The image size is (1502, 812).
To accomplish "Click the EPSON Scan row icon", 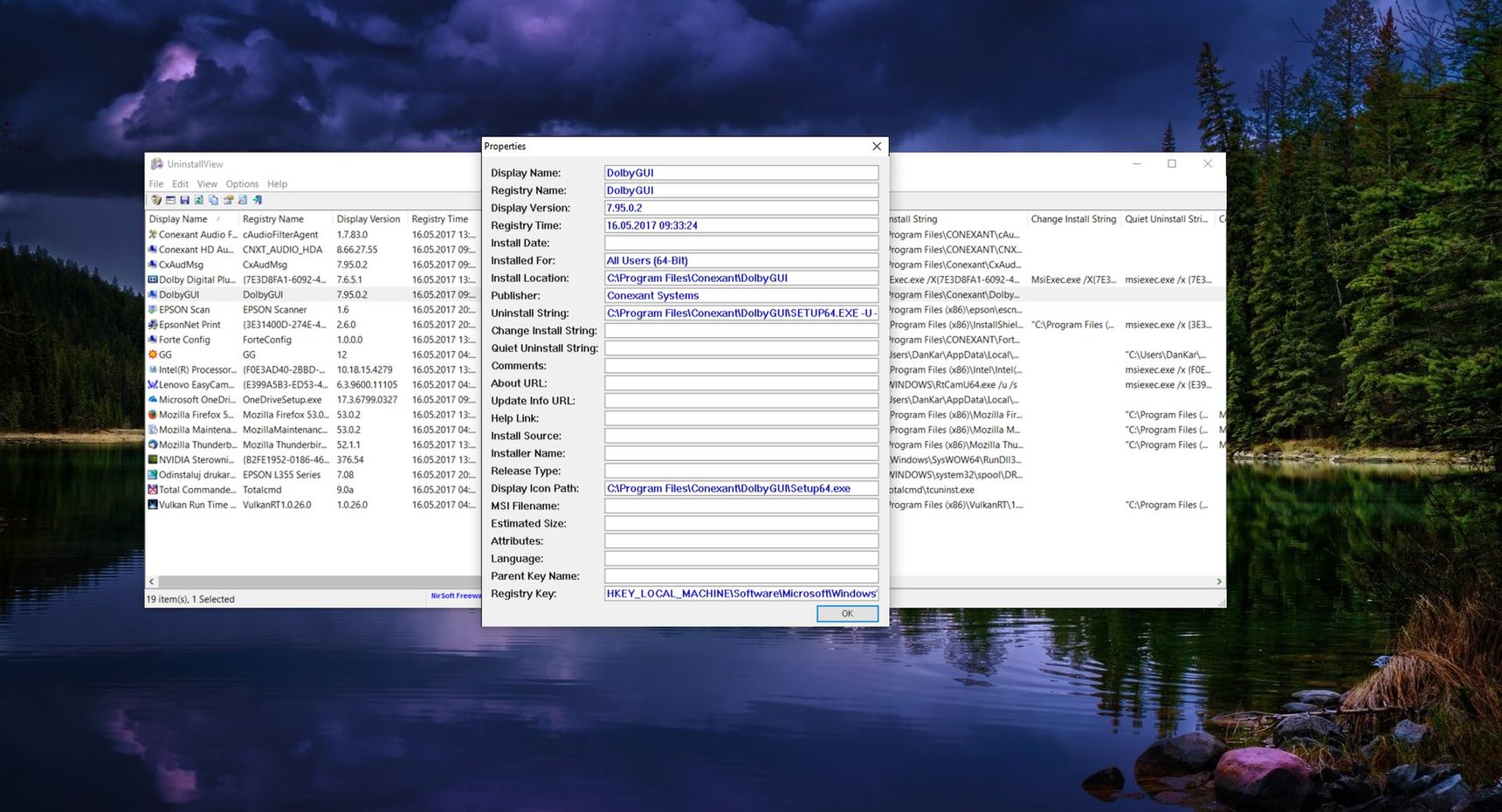I will point(153,309).
